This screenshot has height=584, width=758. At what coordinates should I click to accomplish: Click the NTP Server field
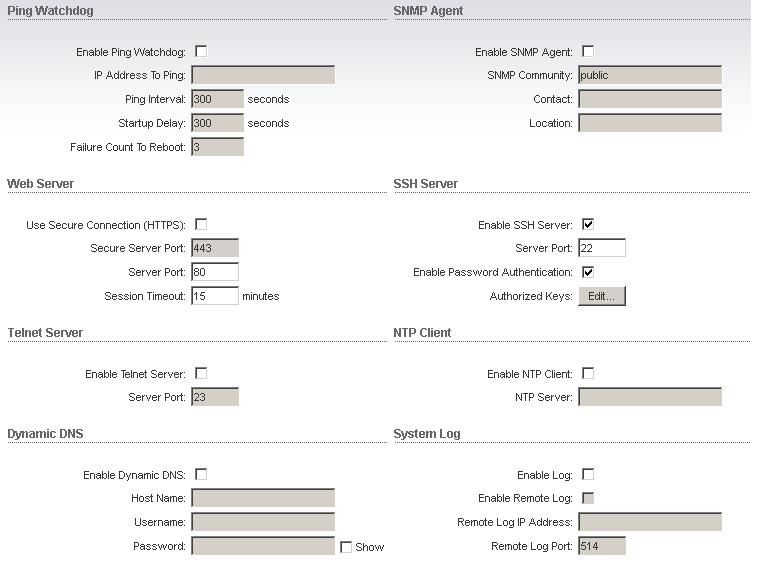click(x=649, y=397)
